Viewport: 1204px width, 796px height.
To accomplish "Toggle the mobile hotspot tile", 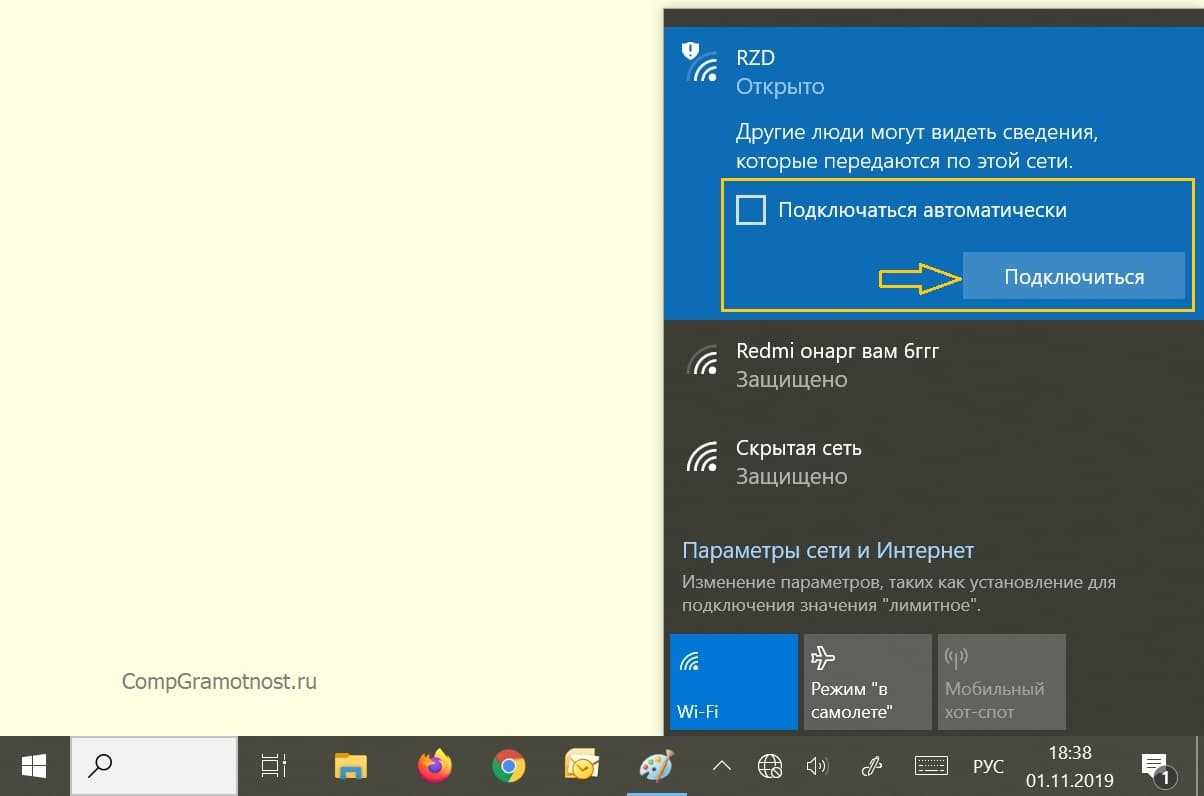I will pyautogui.click(x=1001, y=683).
